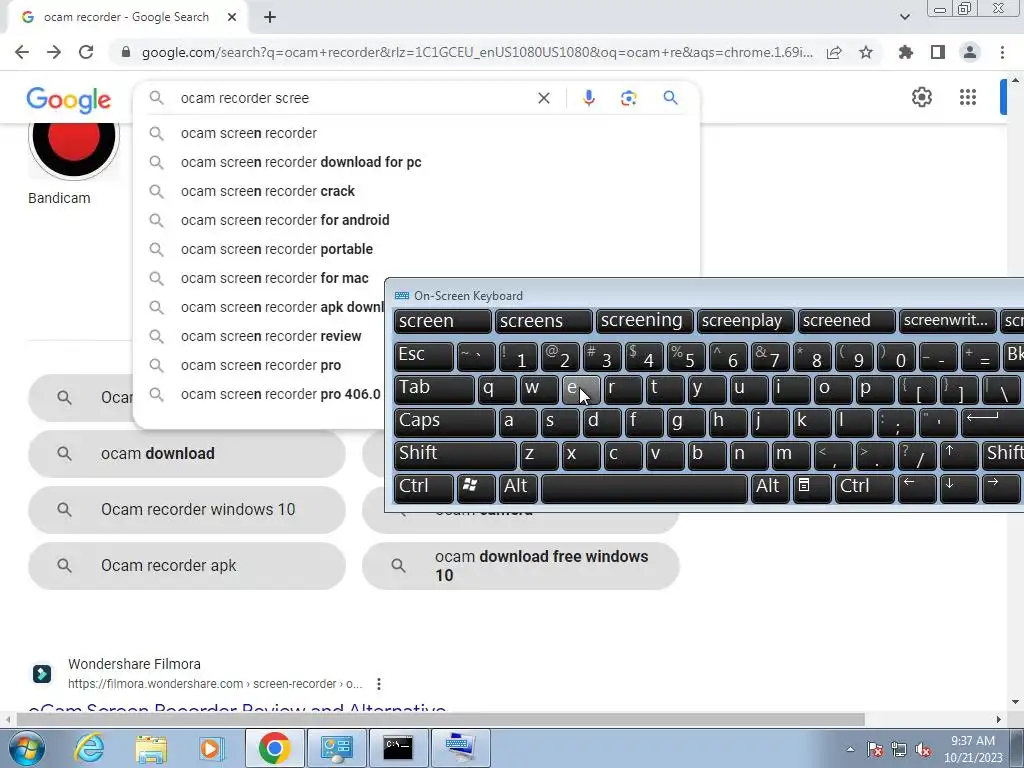Image resolution: width=1024 pixels, height=768 pixels.
Task: Toggle the Caps key on On-Screen Keyboard
Action: pos(445,421)
